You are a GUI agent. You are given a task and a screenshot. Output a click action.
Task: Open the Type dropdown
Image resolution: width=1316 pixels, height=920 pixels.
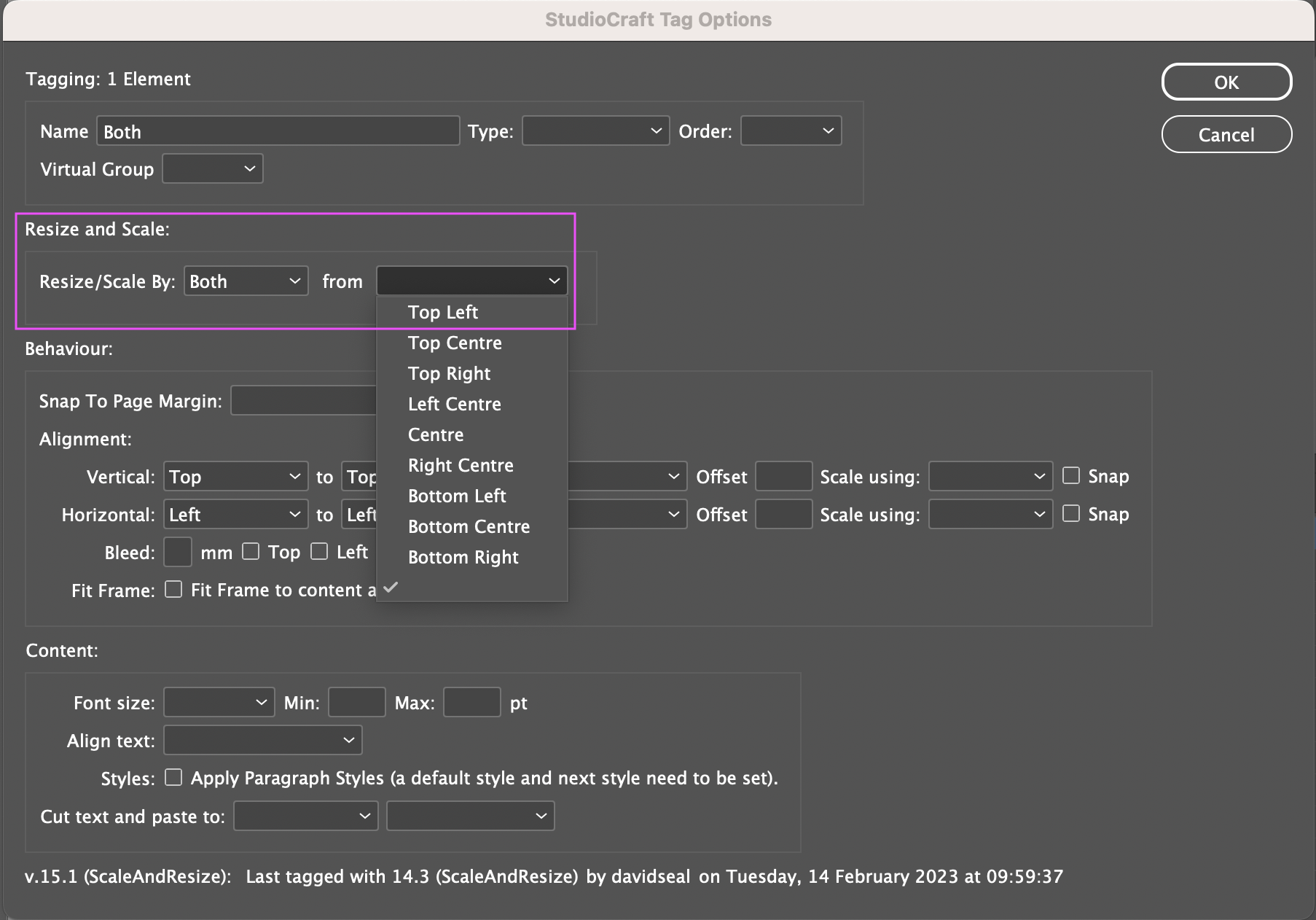pyautogui.click(x=595, y=131)
